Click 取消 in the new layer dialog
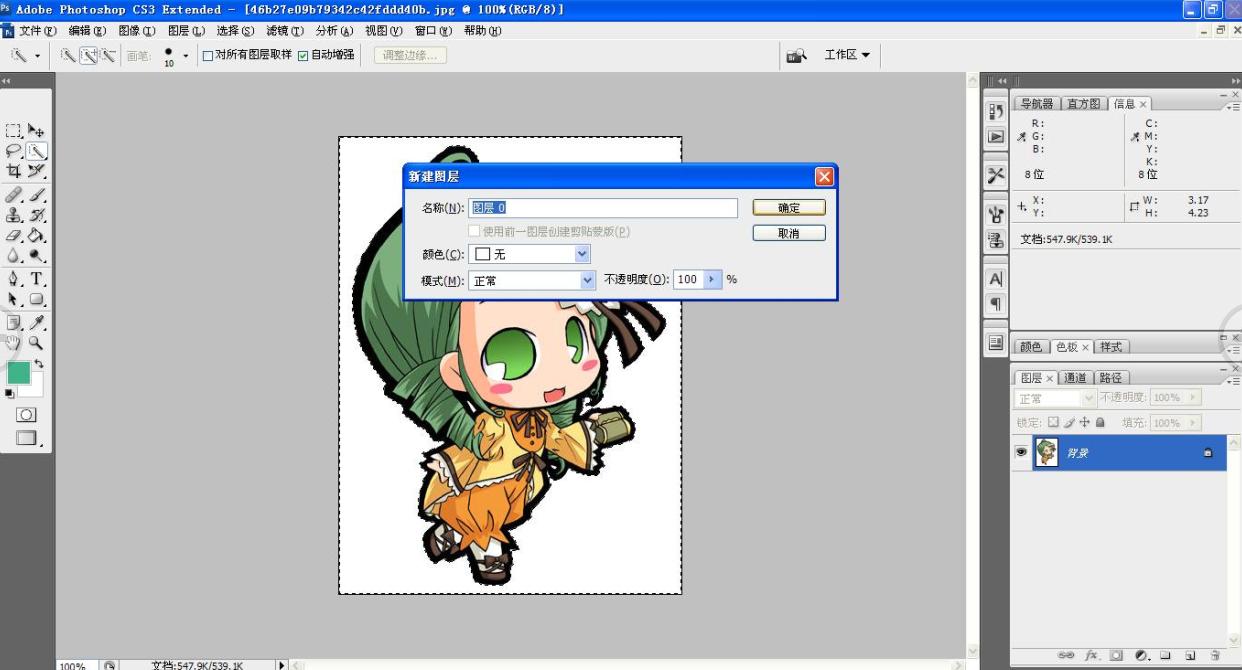Screen dimensions: 1242x670 [789, 233]
